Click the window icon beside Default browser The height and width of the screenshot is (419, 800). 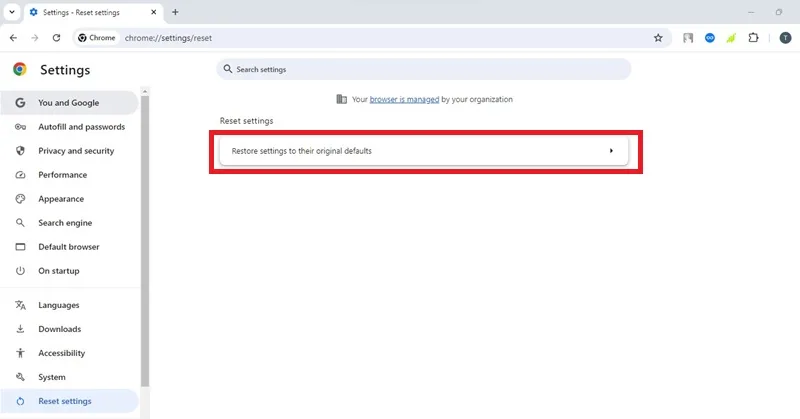tap(20, 247)
